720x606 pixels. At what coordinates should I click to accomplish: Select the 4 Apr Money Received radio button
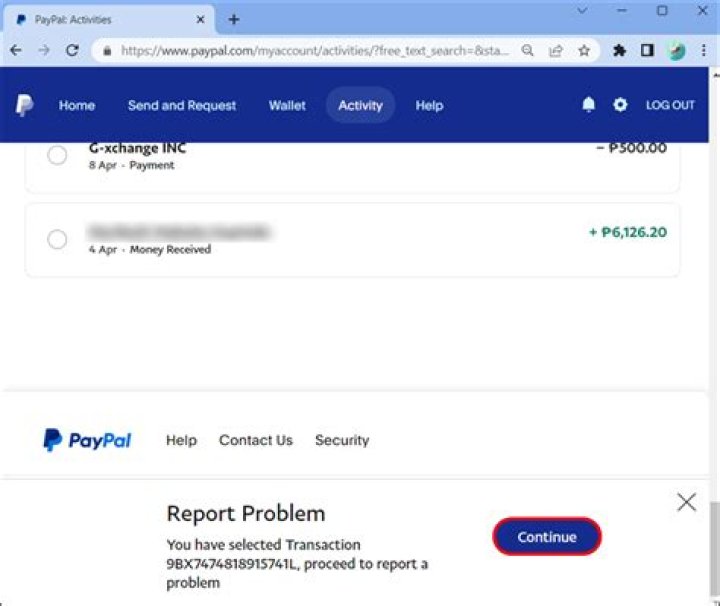pos(58,239)
